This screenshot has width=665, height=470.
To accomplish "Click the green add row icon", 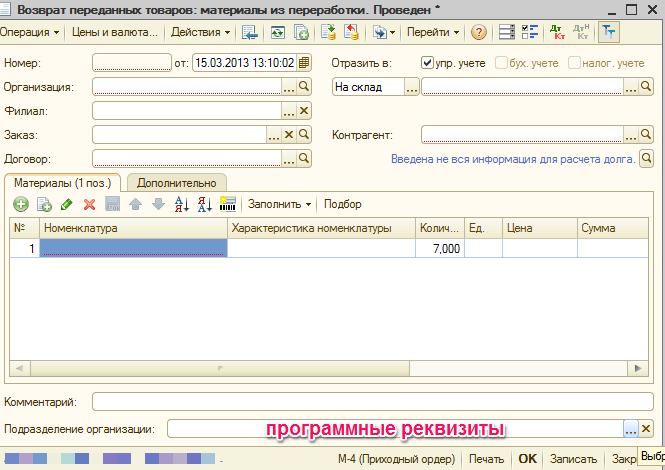I will coord(21,204).
